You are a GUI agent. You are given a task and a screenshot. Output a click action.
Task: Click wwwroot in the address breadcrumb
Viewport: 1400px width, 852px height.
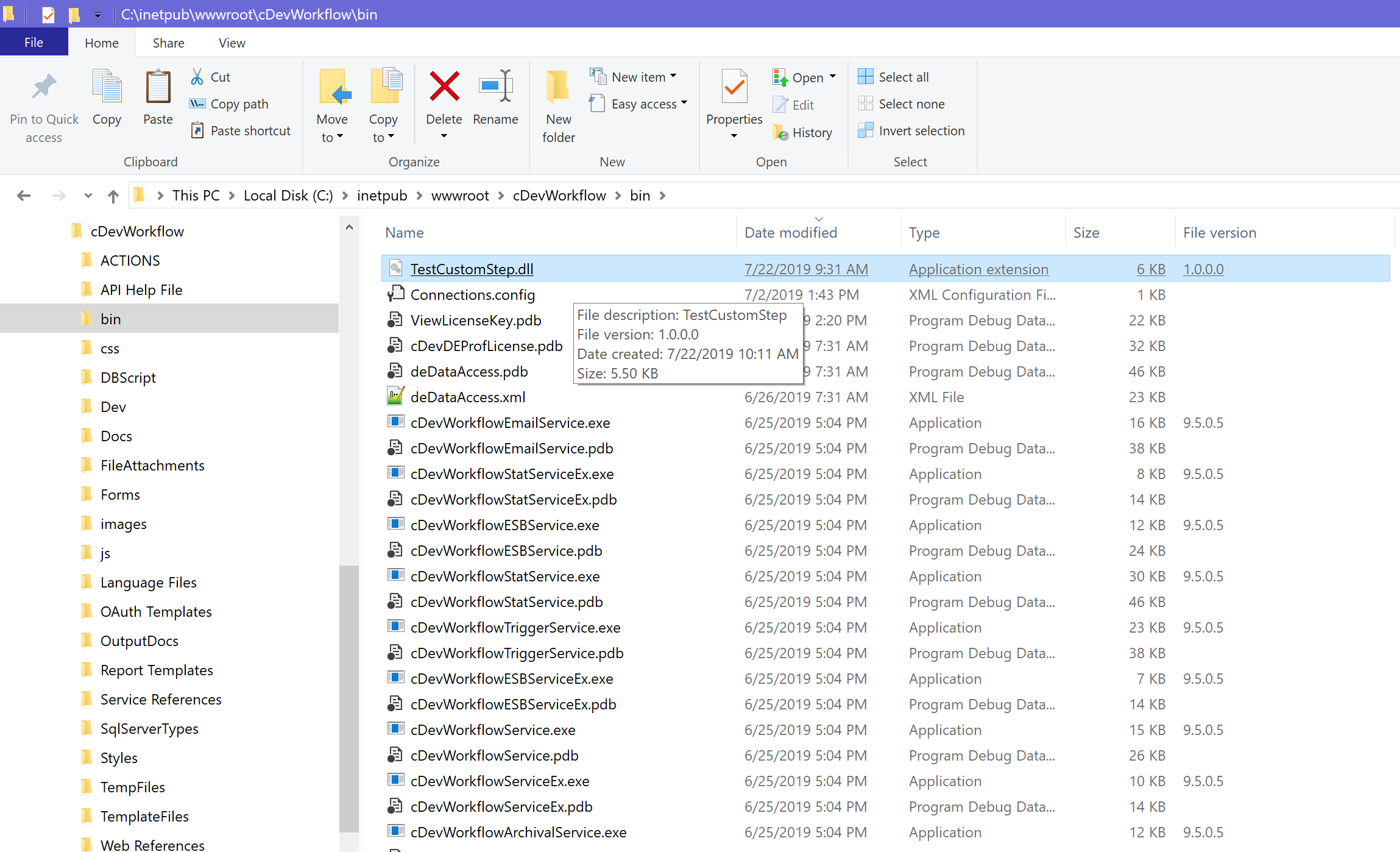460,196
